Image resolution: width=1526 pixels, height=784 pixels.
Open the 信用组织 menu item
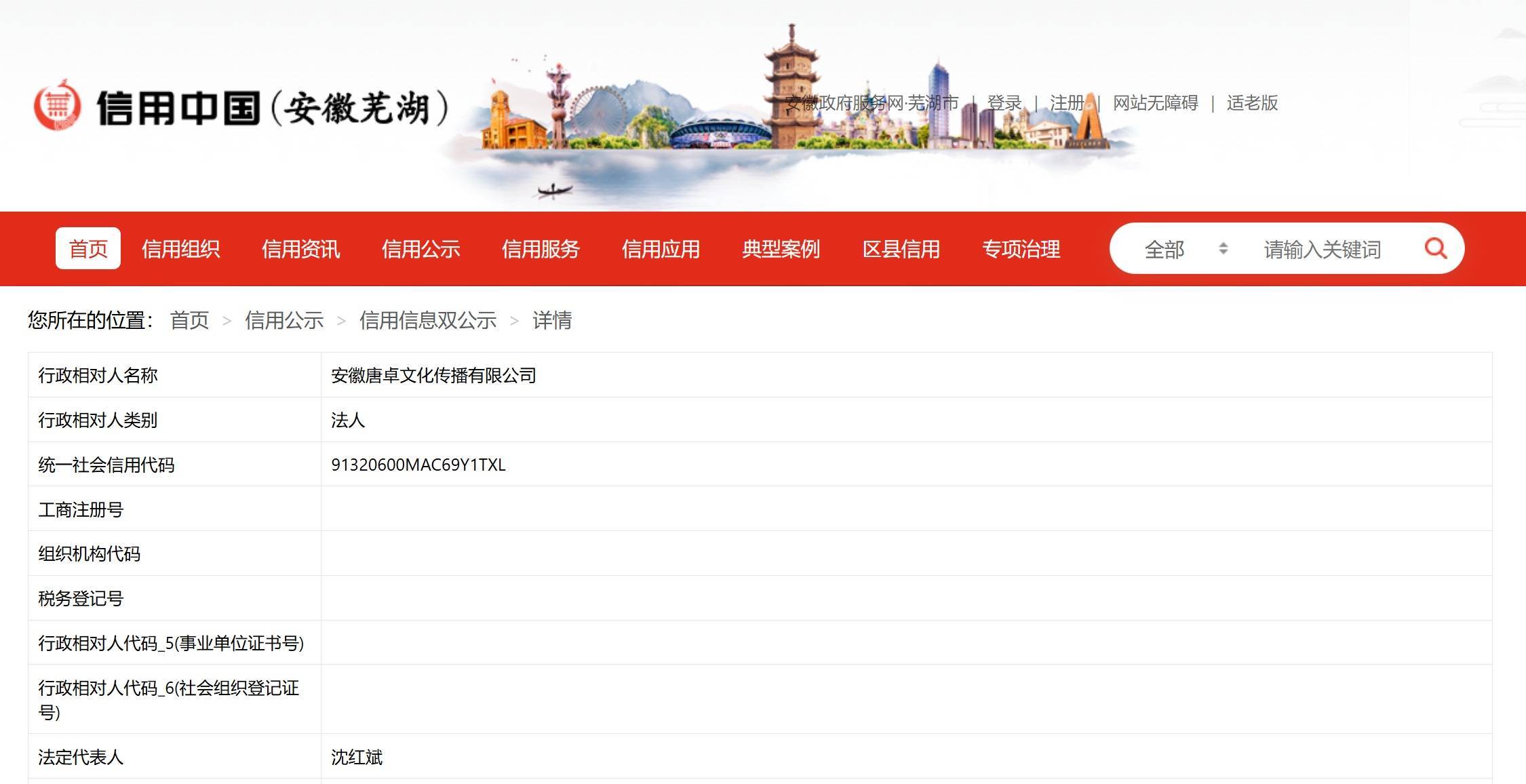(180, 249)
